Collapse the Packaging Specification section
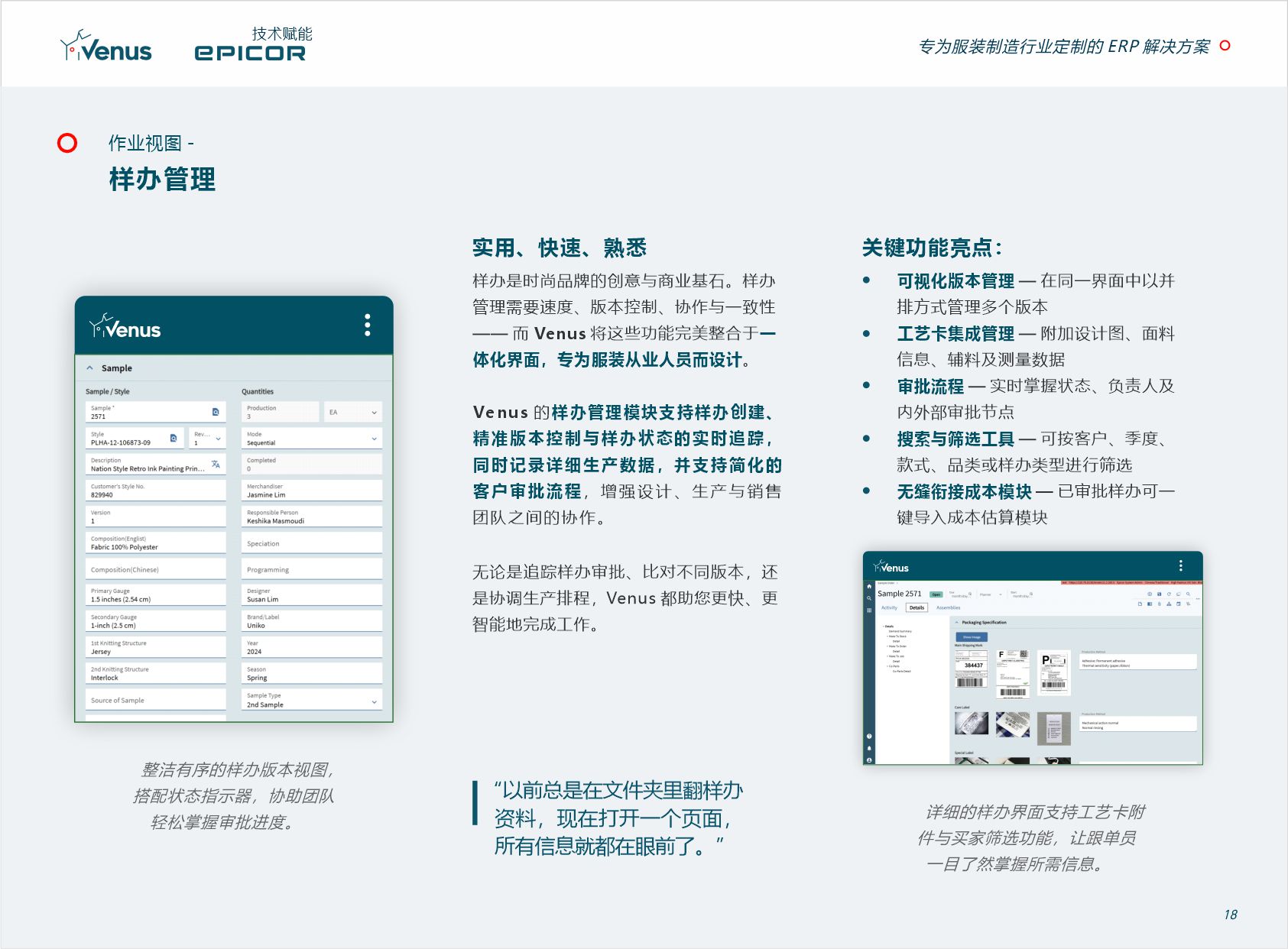 pyautogui.click(x=956, y=622)
